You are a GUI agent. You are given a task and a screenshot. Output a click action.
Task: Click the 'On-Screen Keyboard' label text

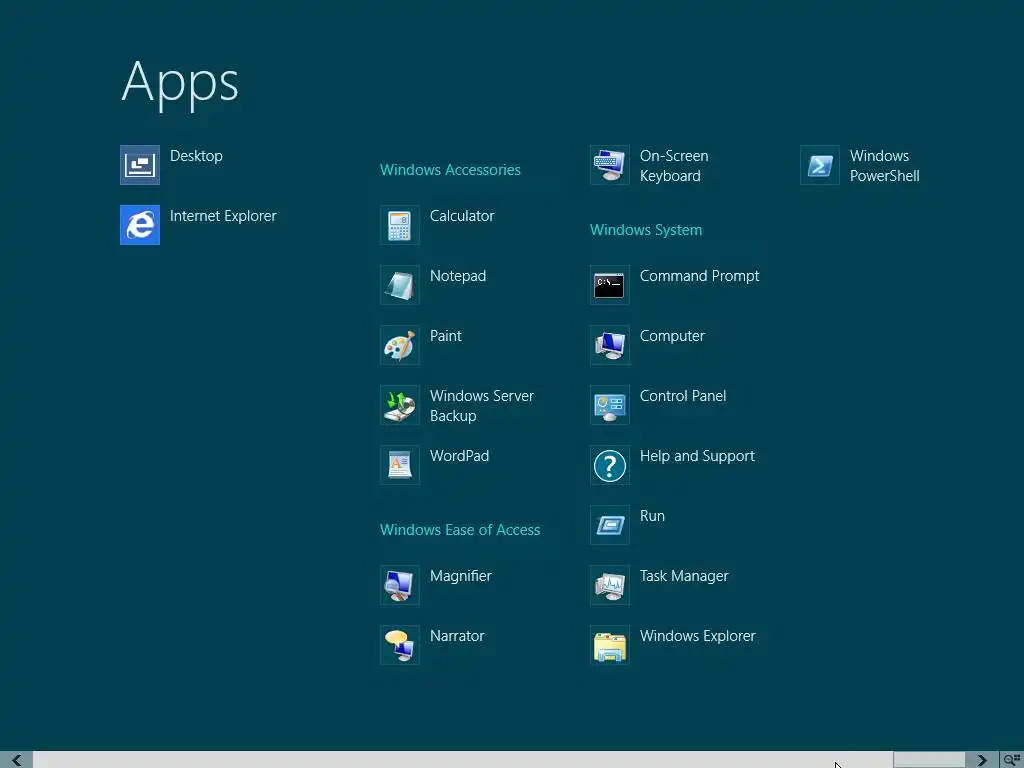(674, 166)
